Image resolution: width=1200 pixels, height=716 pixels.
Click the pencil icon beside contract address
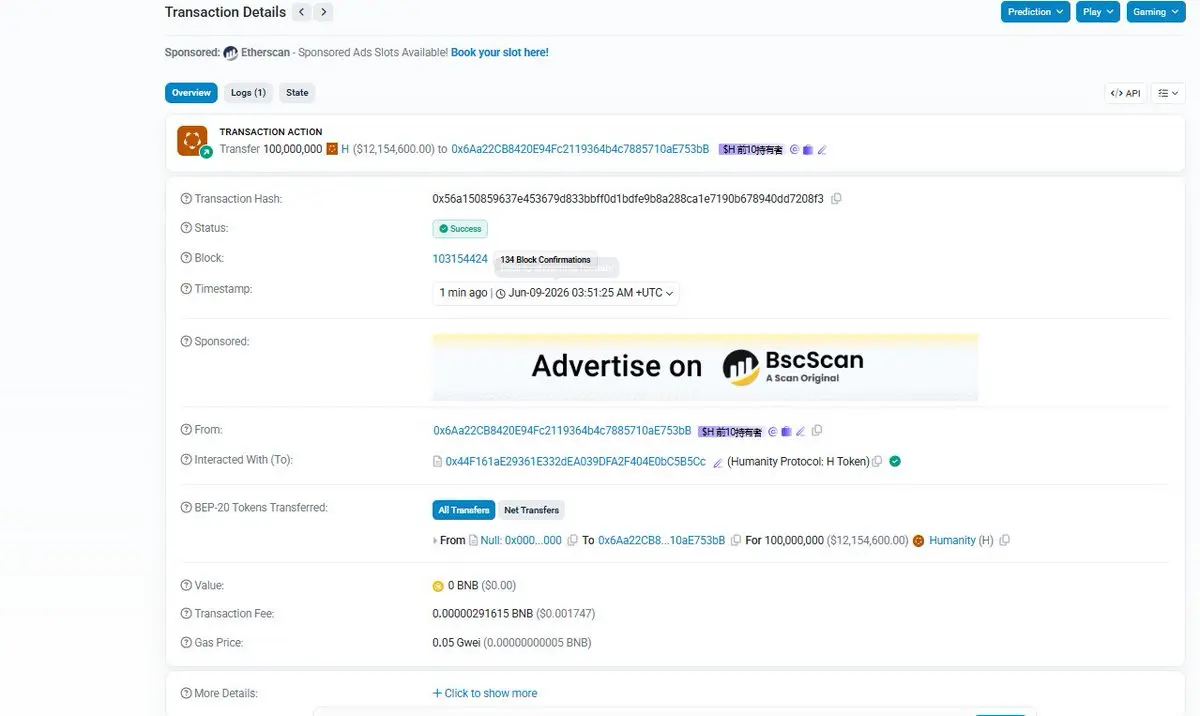[x=718, y=462]
